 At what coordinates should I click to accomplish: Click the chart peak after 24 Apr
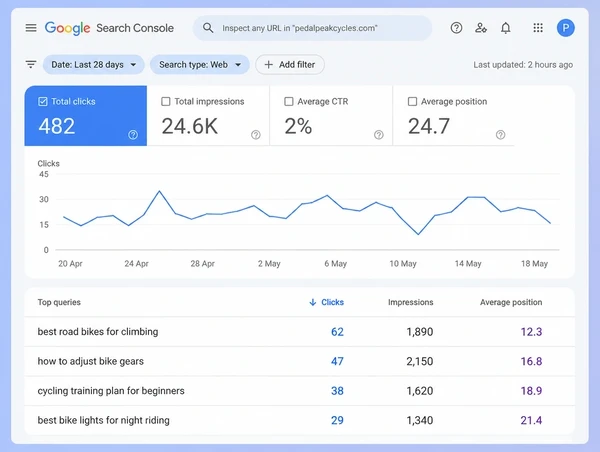click(x=159, y=191)
